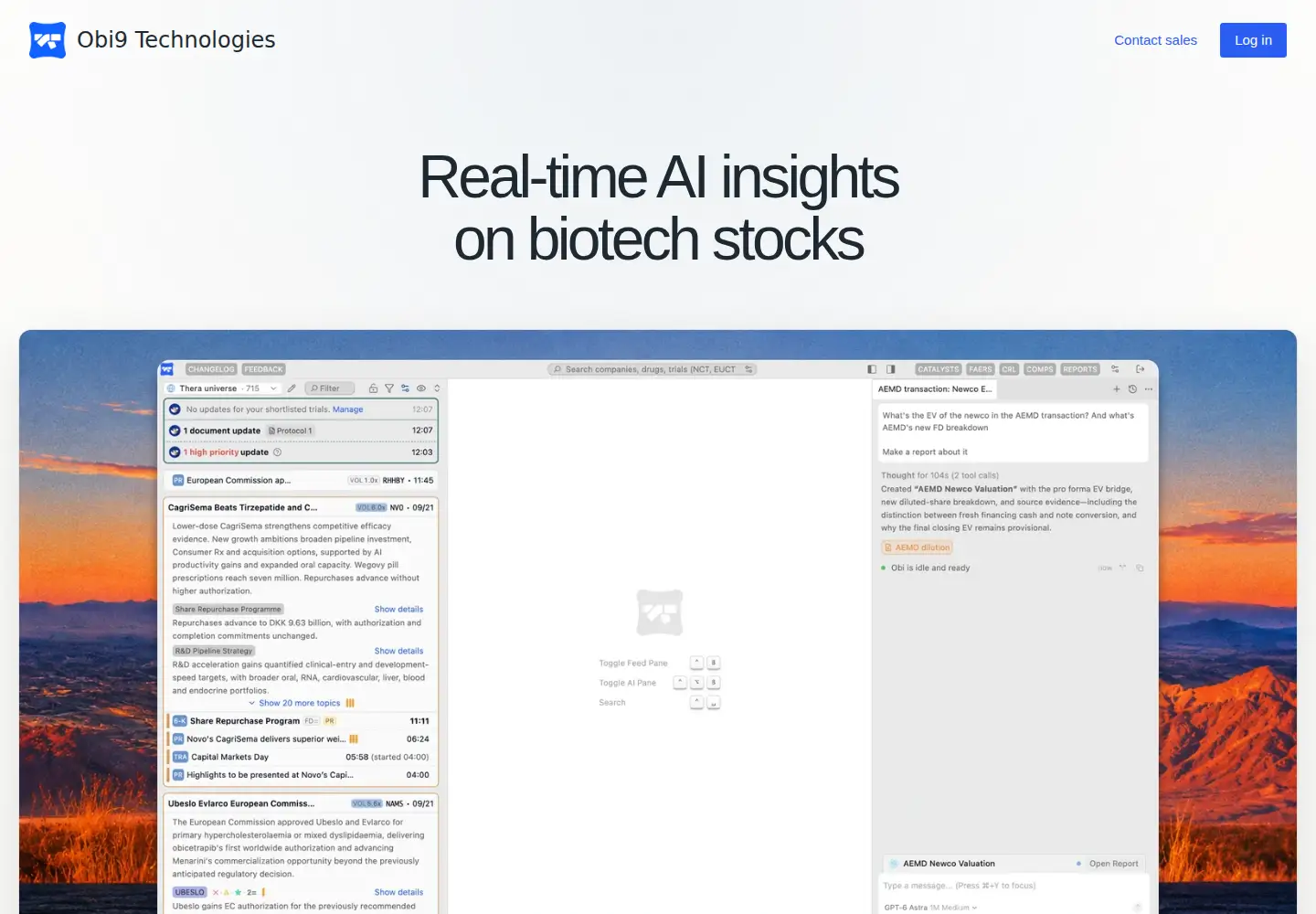This screenshot has height=914, width=1316.
Task: Focus the Search companies, drugs, trials field
Action: [x=653, y=369]
